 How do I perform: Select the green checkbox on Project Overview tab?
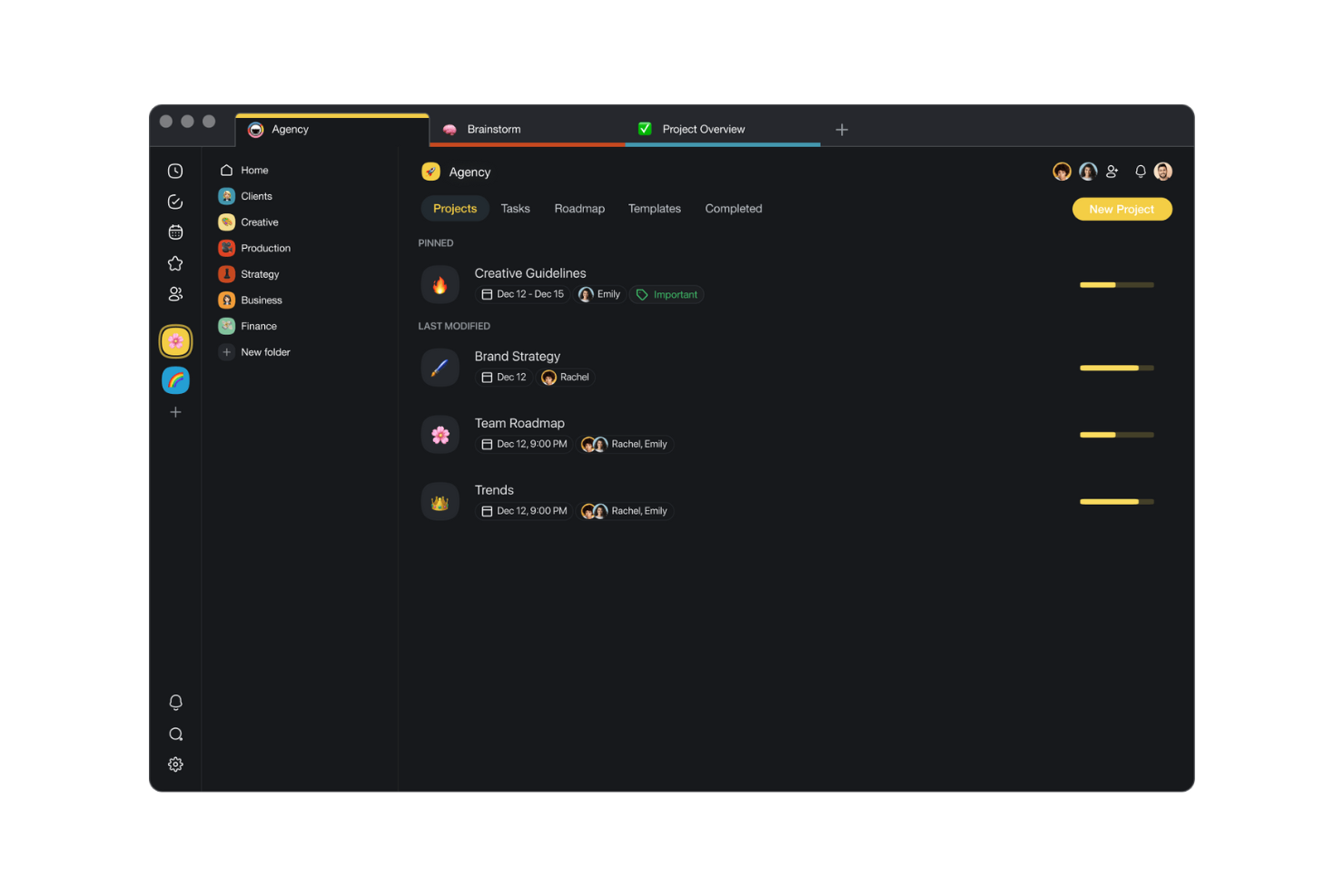pos(645,129)
